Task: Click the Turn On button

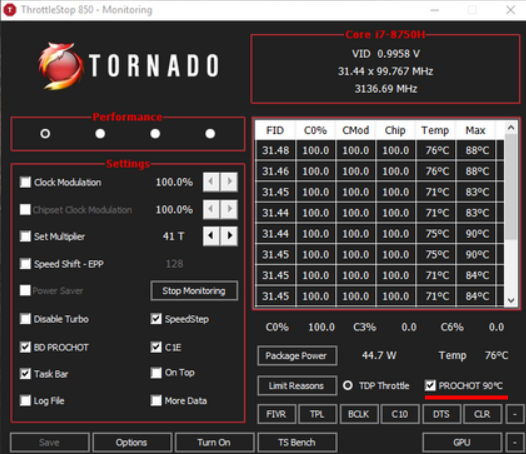Action: pos(214,443)
